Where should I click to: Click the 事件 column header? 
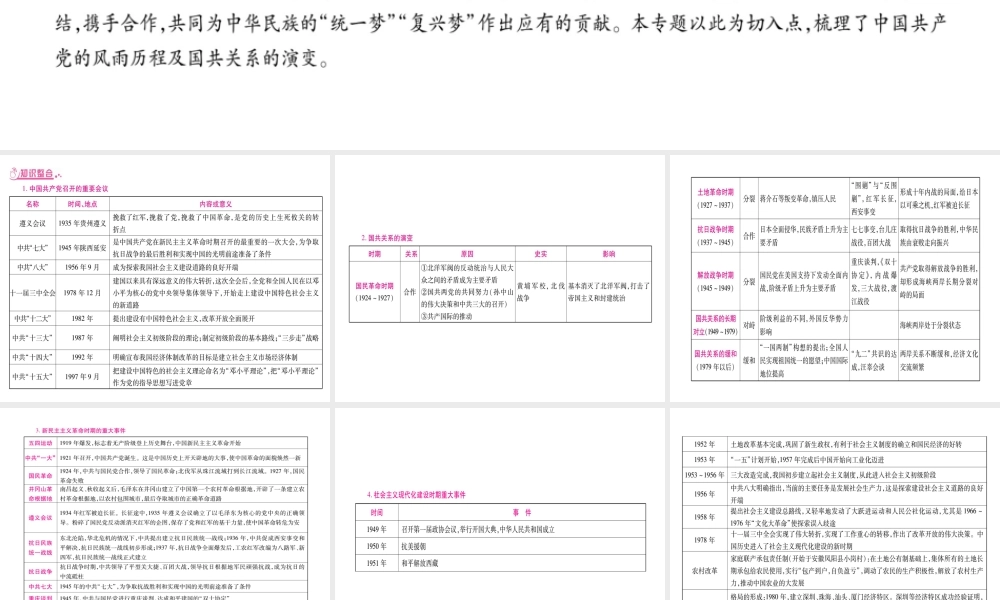pos(522,513)
